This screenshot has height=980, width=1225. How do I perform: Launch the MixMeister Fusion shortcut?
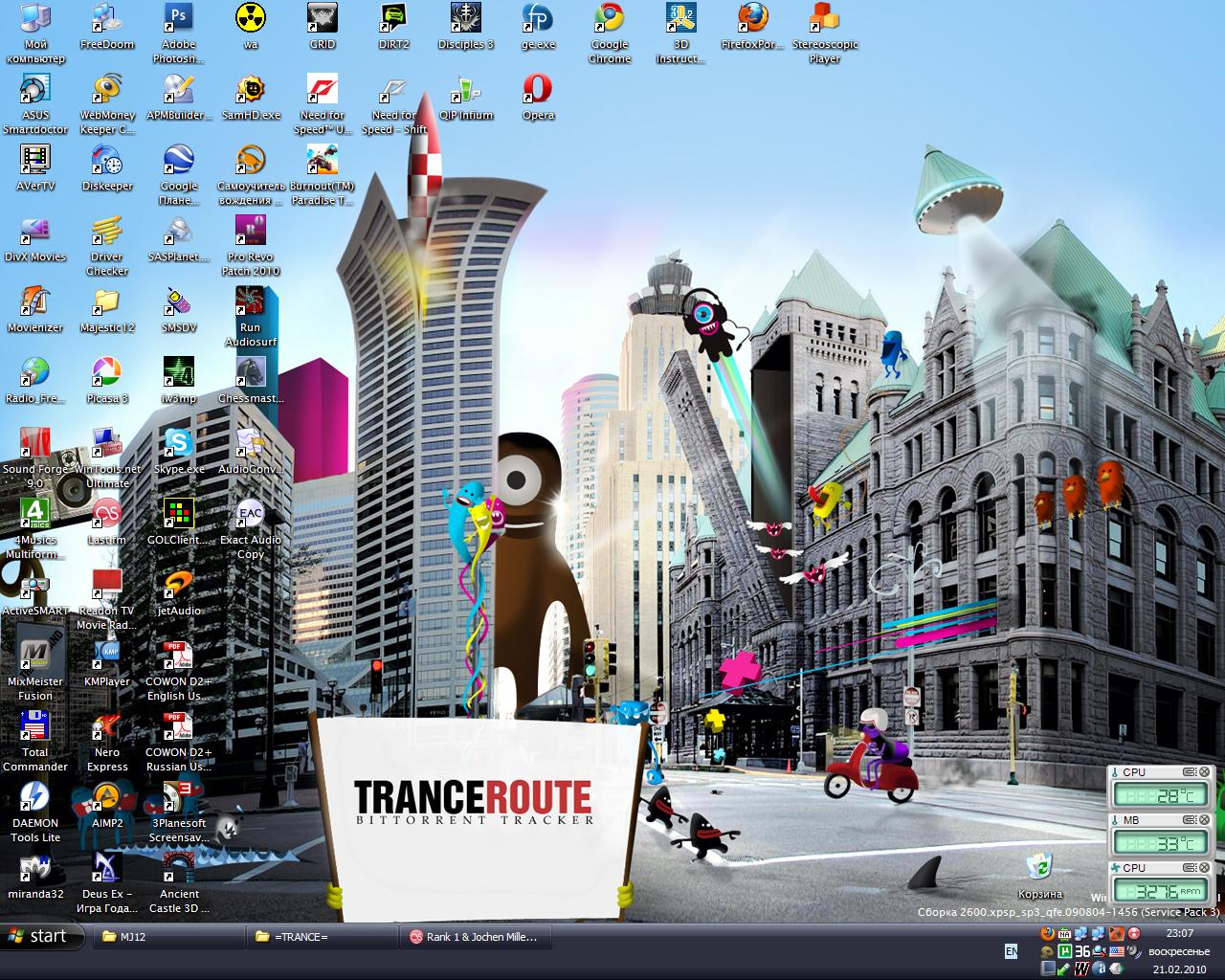(x=35, y=671)
